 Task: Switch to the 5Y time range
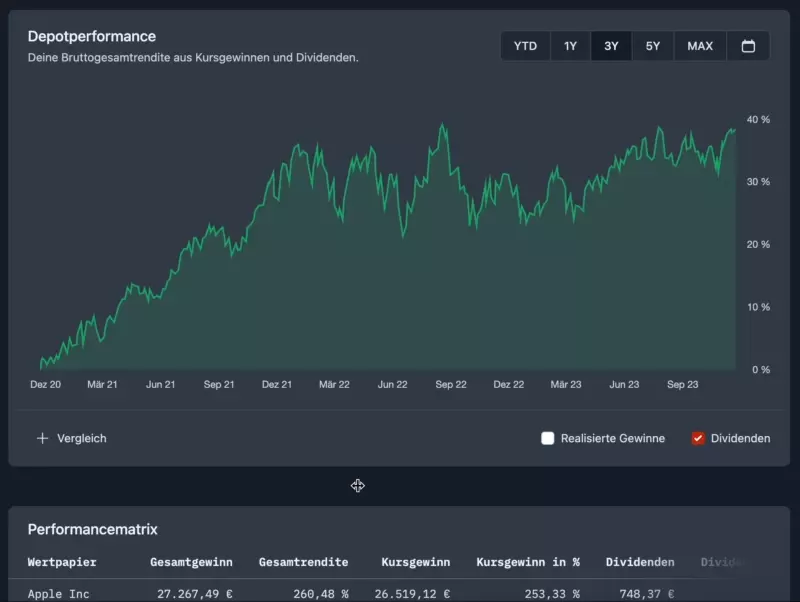[x=652, y=45]
